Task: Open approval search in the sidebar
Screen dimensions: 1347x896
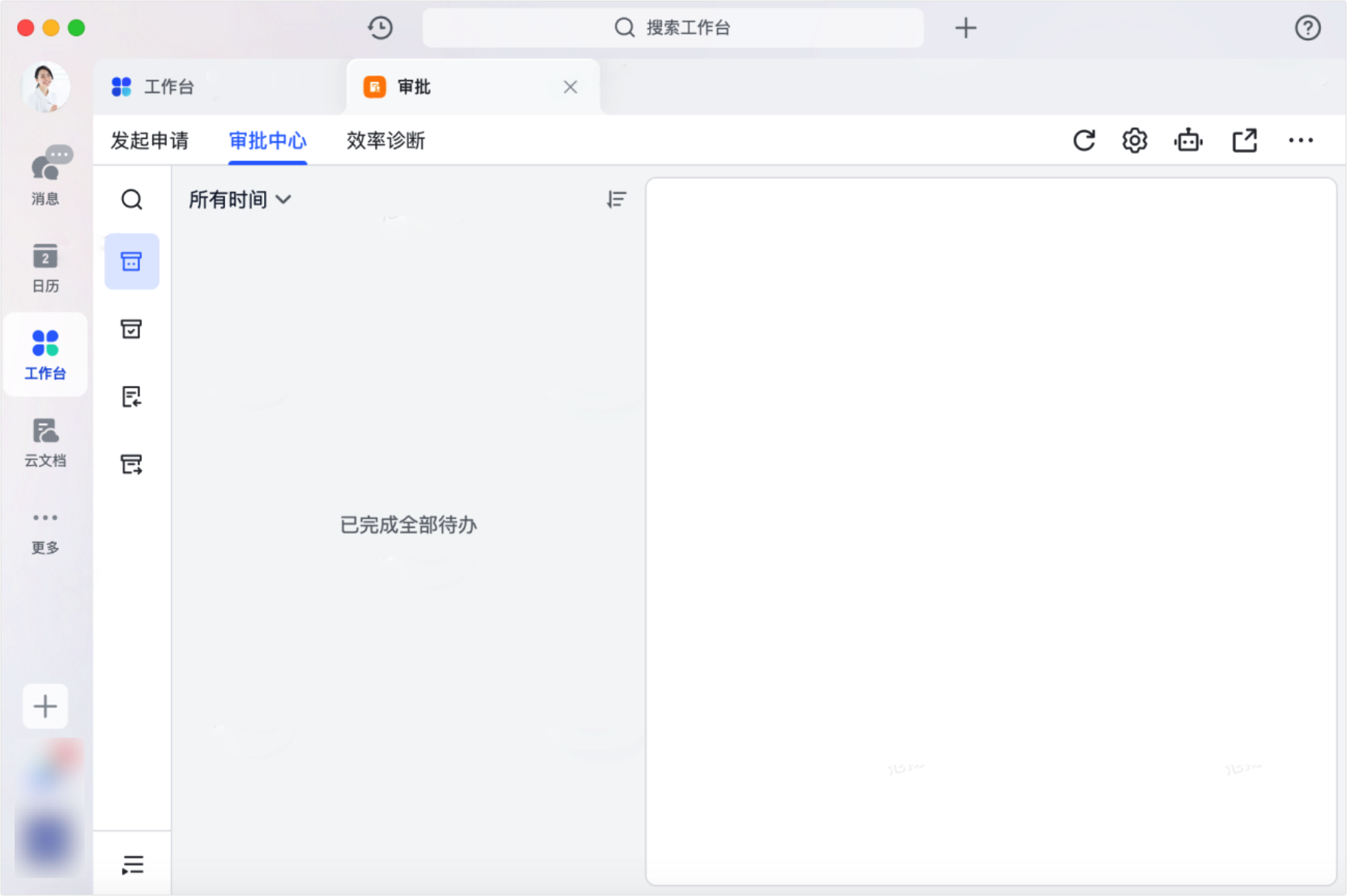Action: click(x=132, y=199)
